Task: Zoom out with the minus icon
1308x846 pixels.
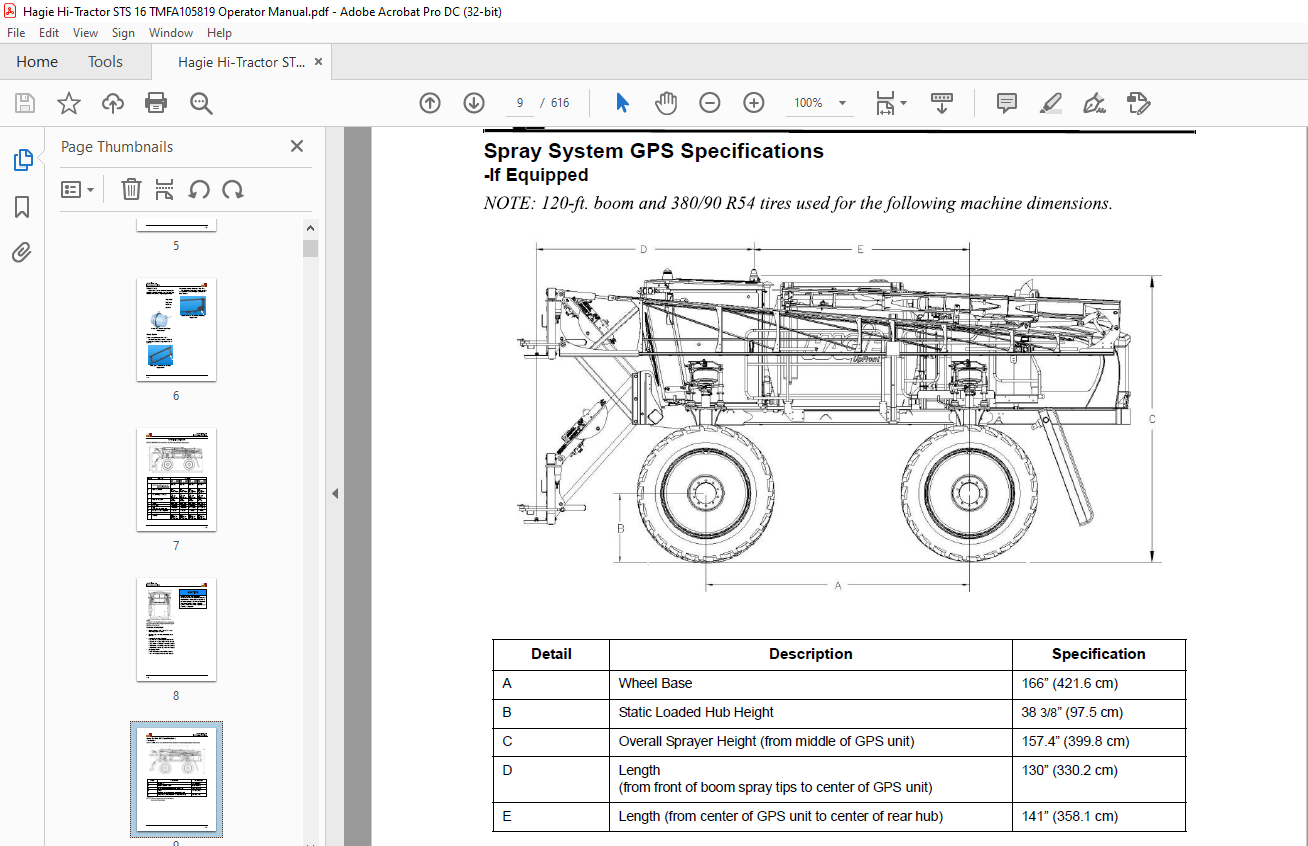Action: [x=710, y=103]
